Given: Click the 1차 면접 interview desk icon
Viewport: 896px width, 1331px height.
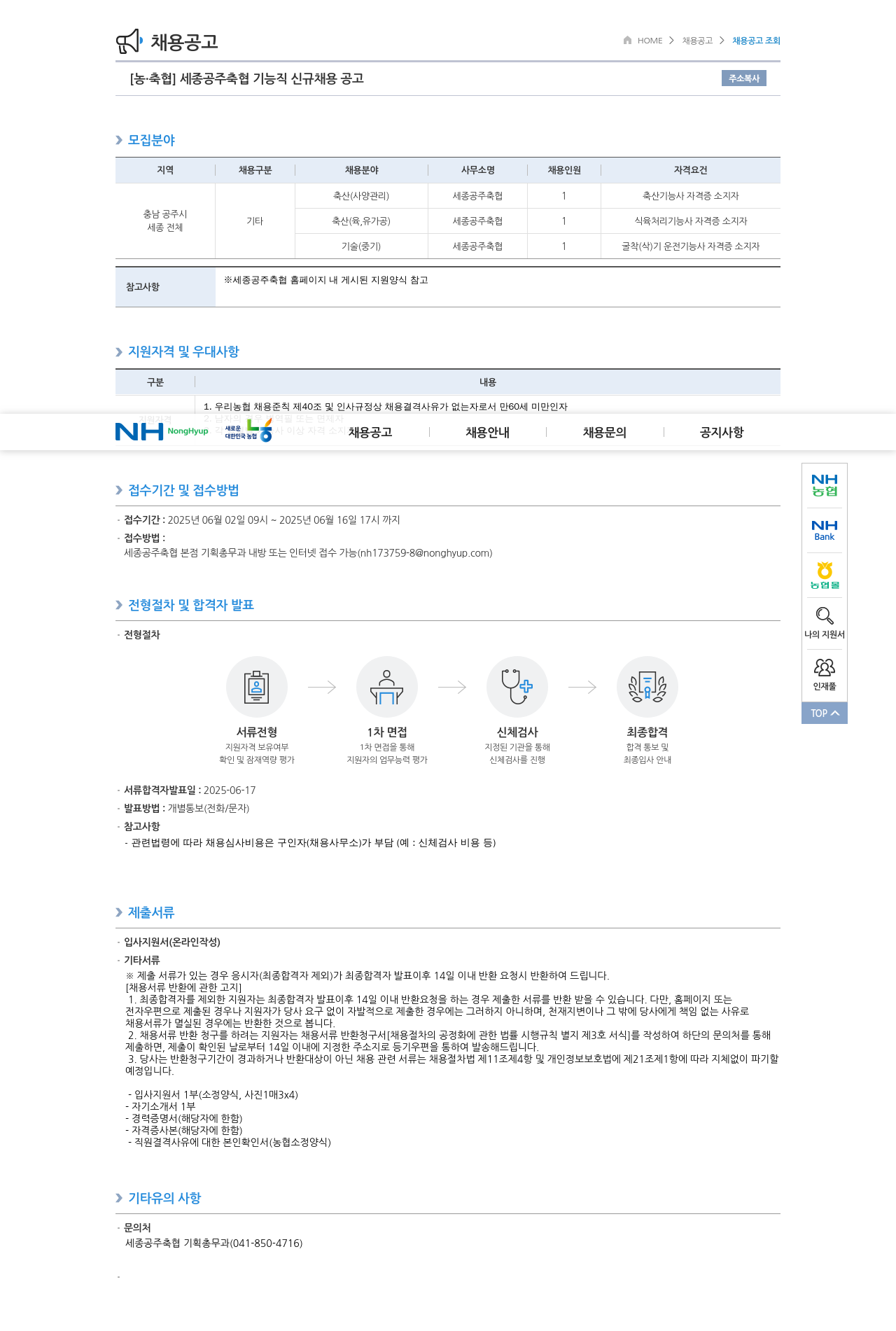Looking at the screenshot, I should click(387, 687).
